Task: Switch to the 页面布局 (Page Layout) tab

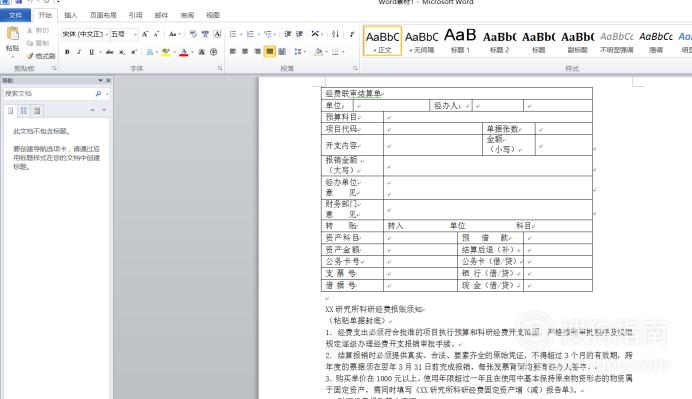Action: 103,15
